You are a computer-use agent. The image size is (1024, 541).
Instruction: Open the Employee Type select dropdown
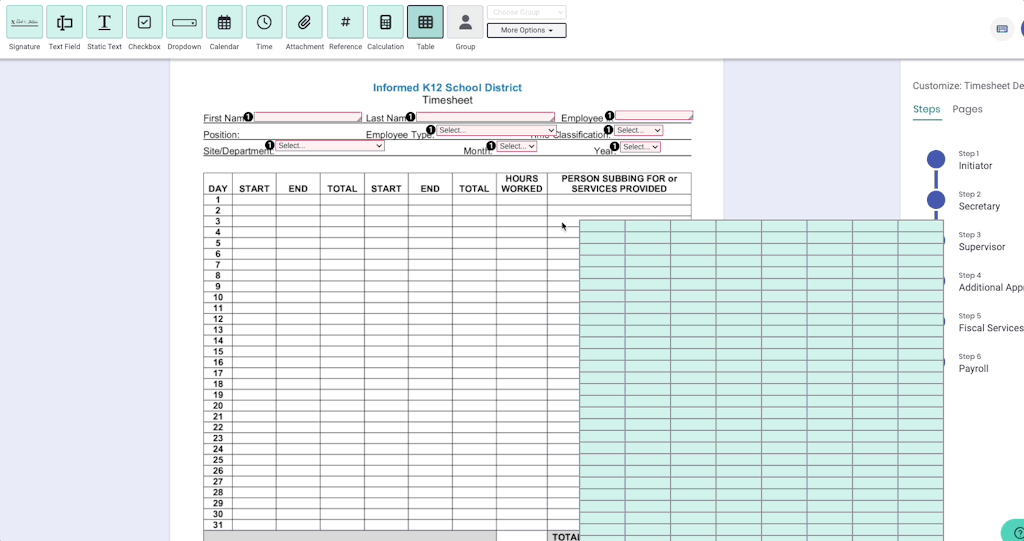(x=496, y=131)
